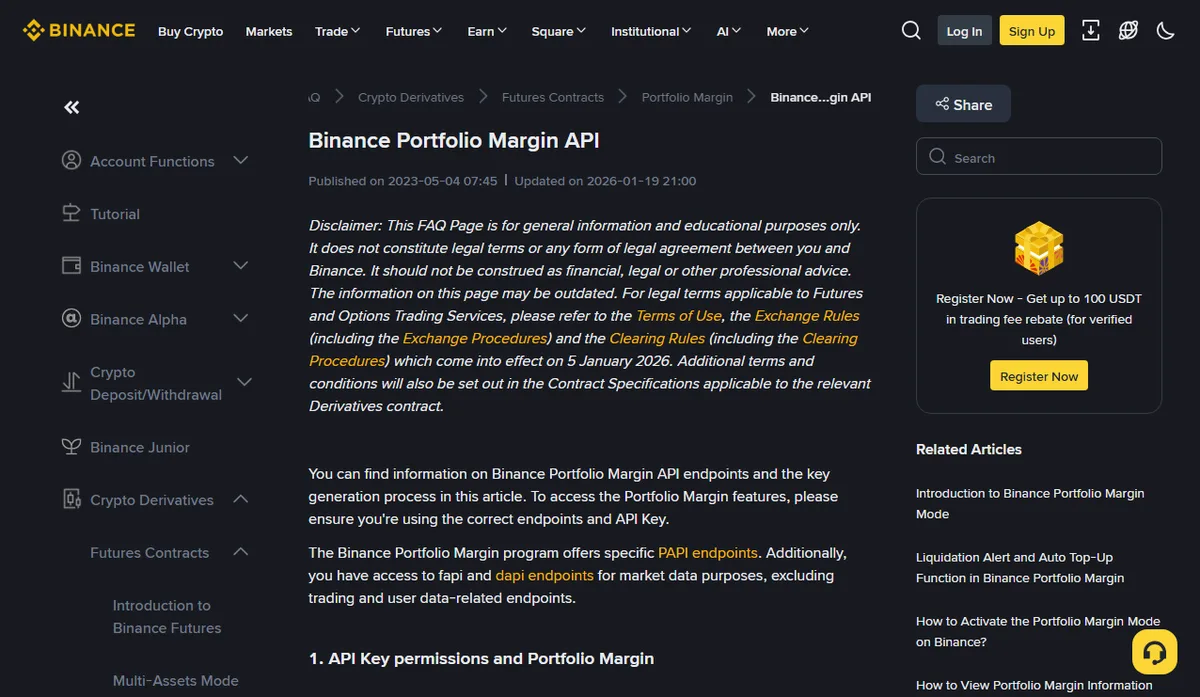
Task: Click the Crypto Derivatives icon
Action: point(71,499)
